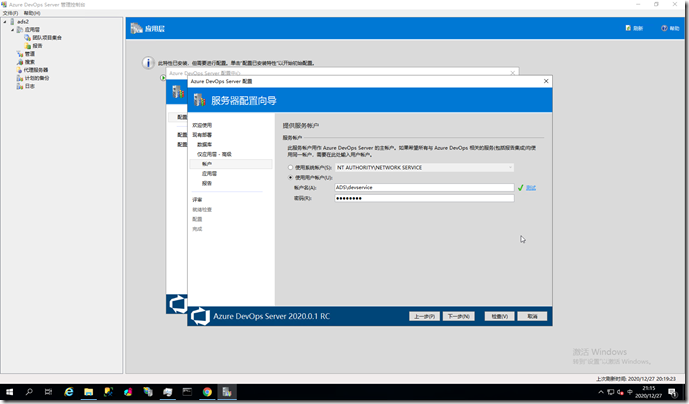
Task: Open Command Prompt taskbar icon
Action: click(187, 392)
